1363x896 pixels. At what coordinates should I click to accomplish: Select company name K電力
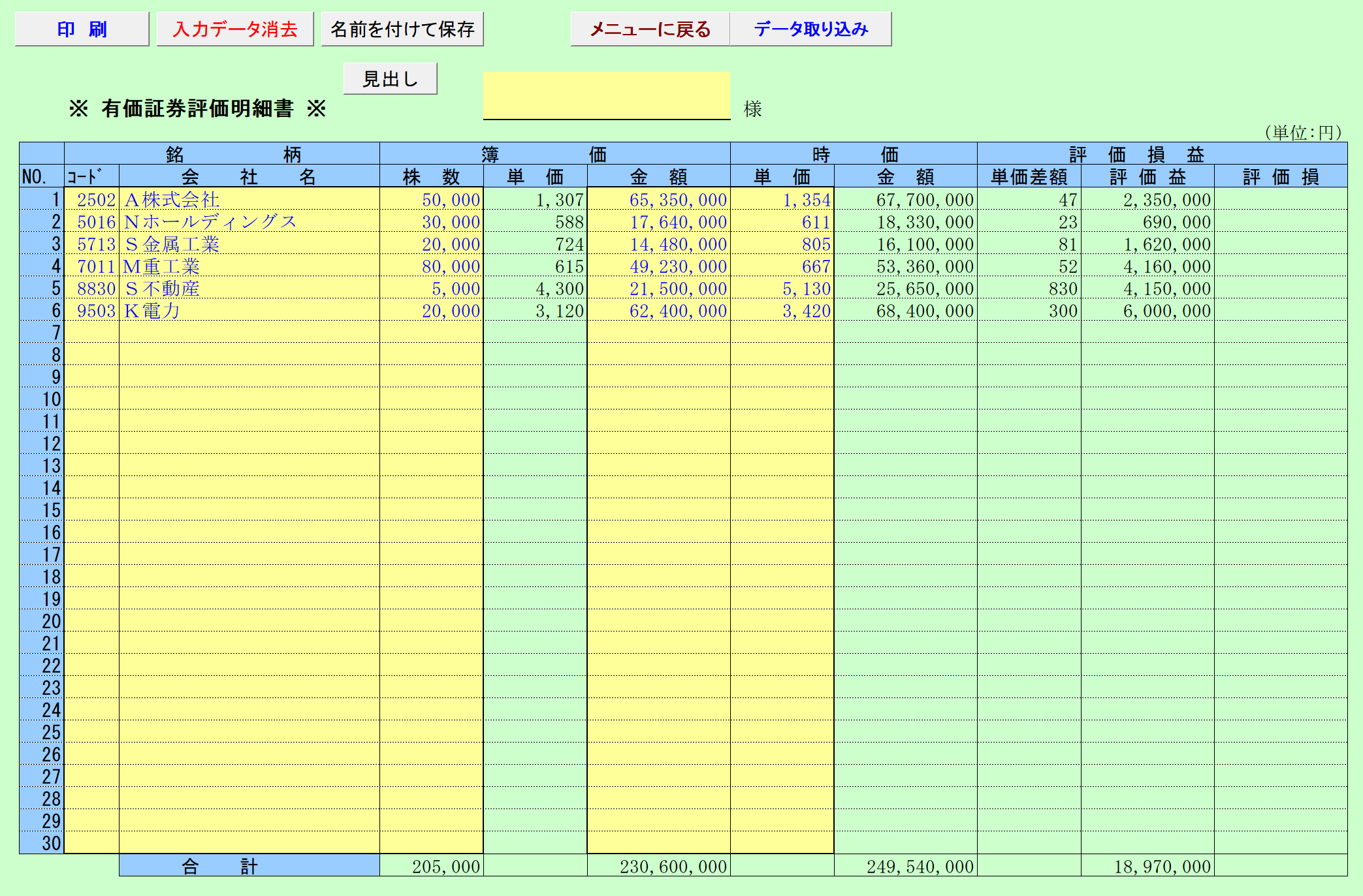click(249, 310)
